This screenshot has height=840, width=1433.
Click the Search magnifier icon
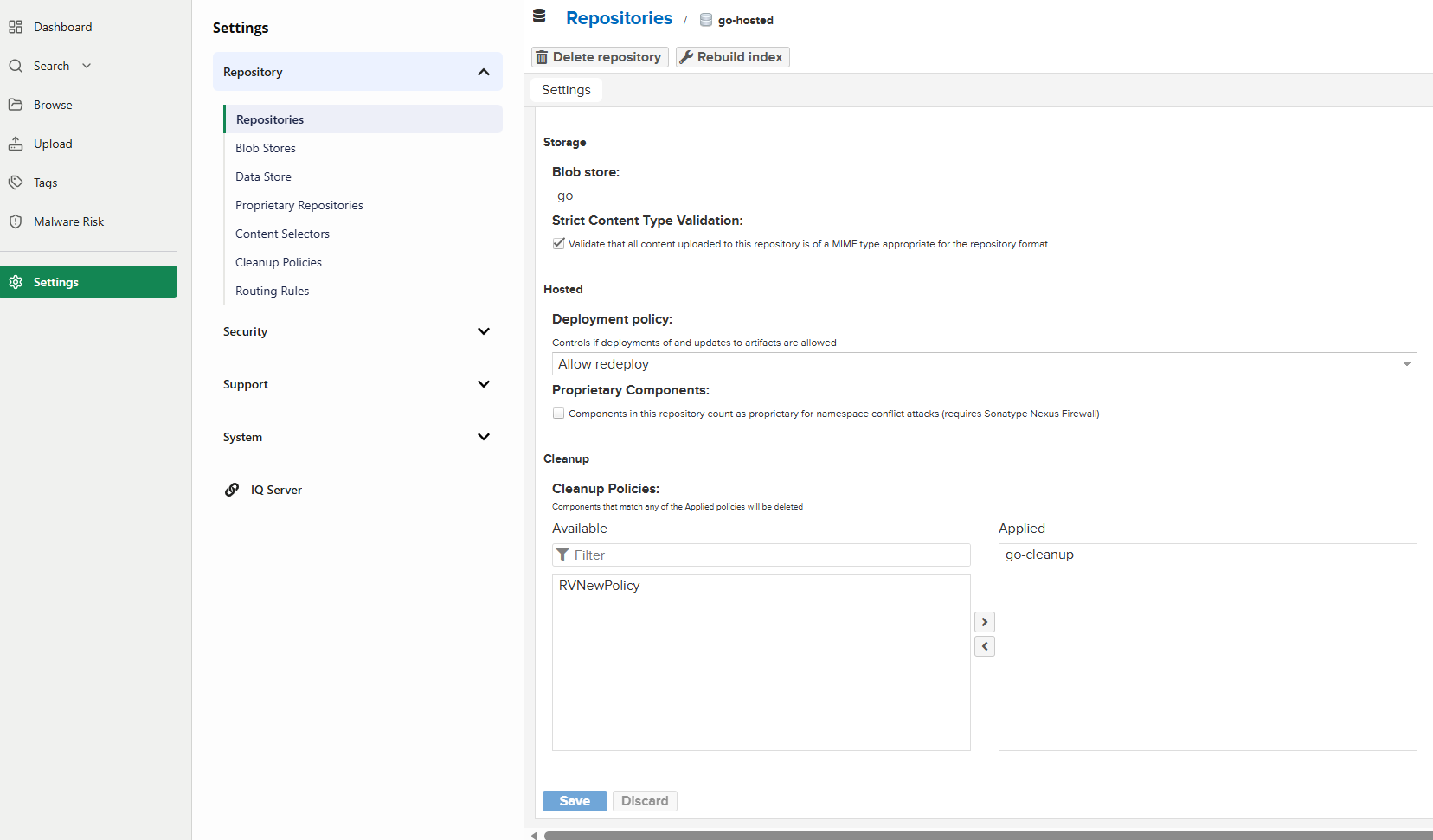[x=16, y=66]
